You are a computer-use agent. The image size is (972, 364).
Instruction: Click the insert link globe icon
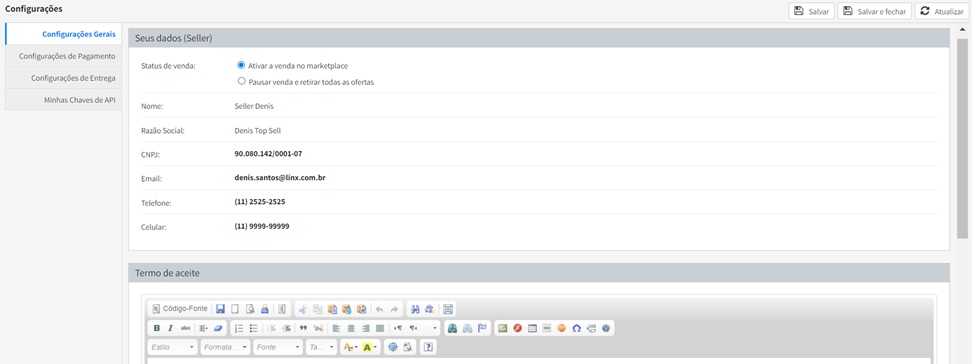click(453, 328)
